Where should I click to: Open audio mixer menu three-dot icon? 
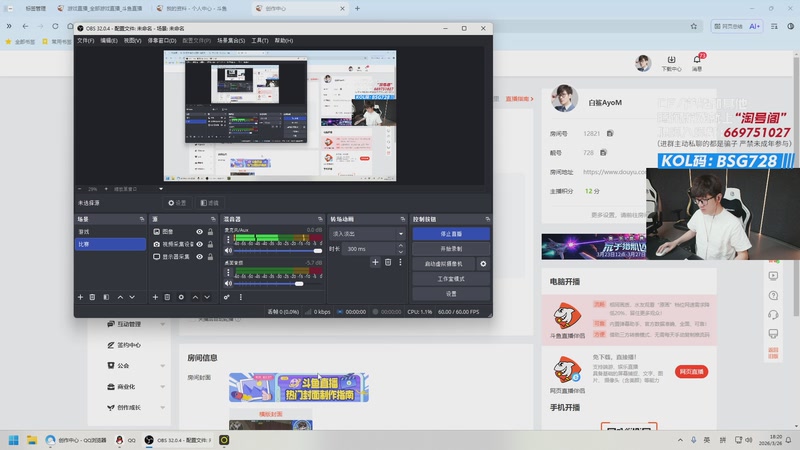coord(241,297)
